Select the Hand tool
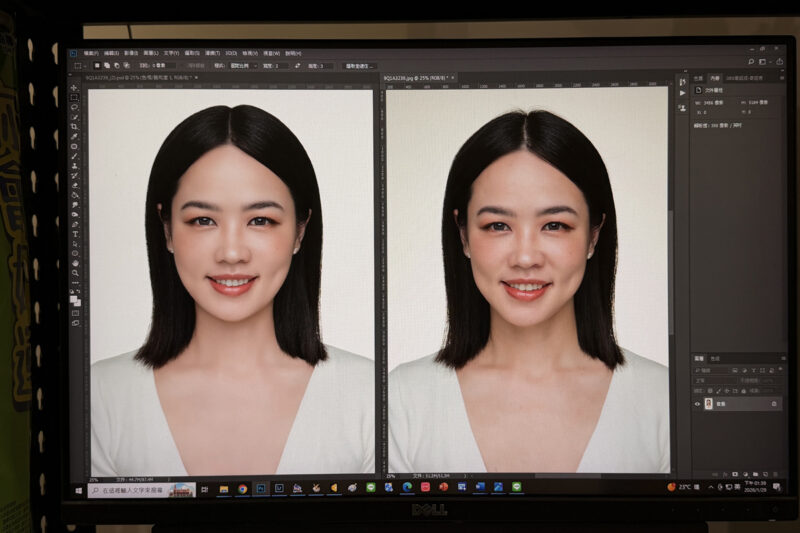The image size is (800, 533). coord(74,263)
